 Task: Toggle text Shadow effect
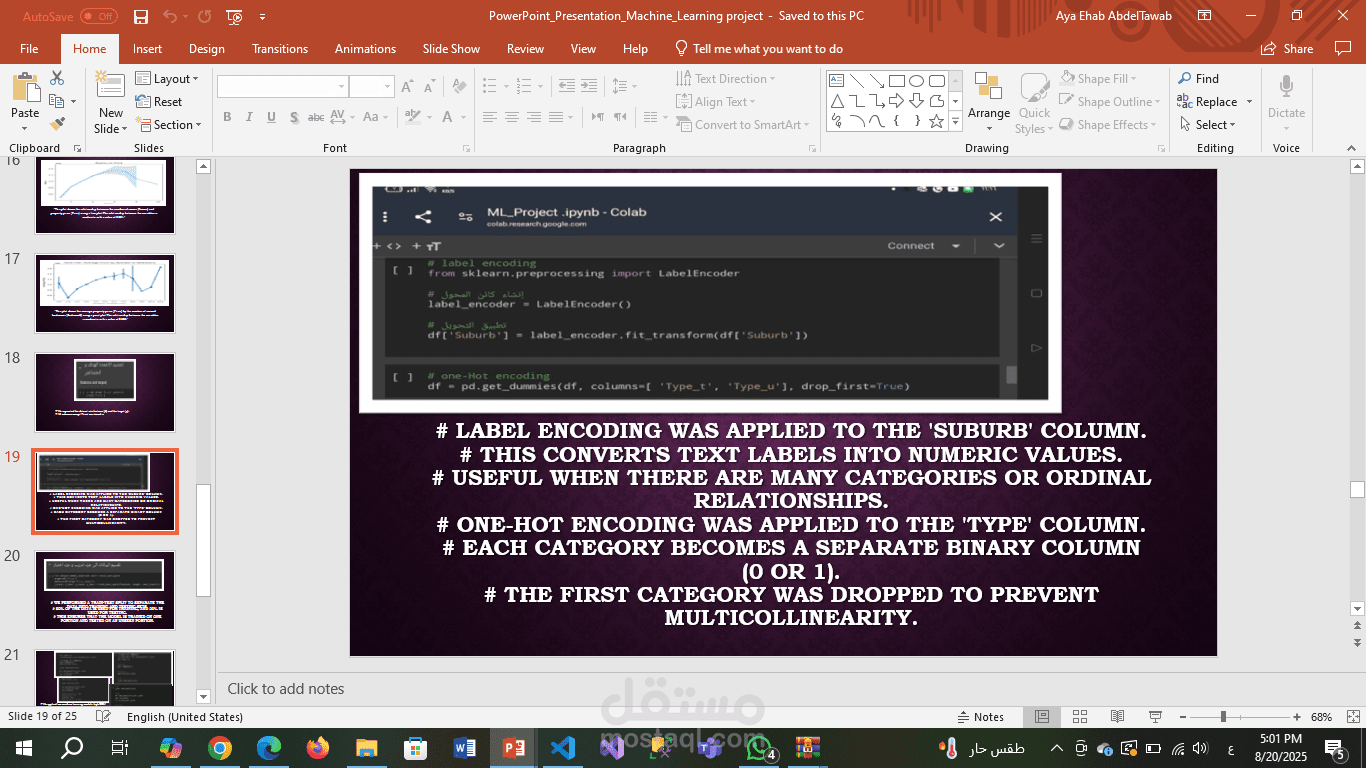[294, 117]
